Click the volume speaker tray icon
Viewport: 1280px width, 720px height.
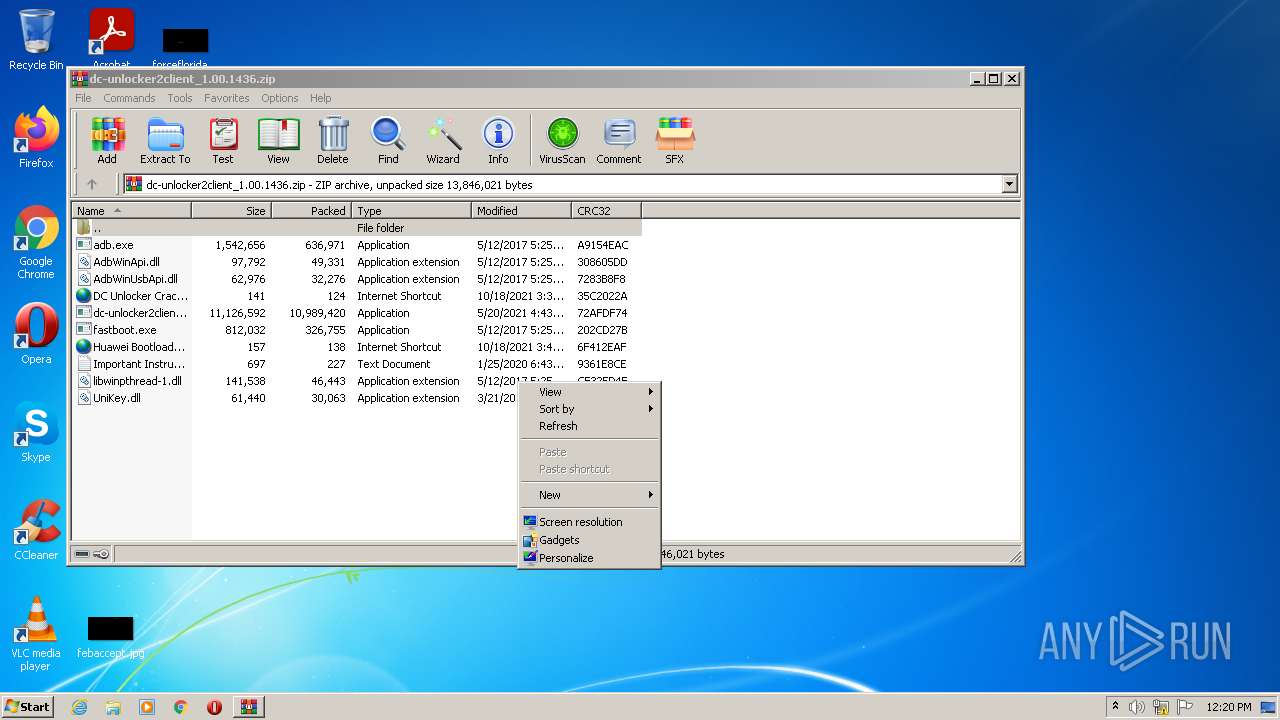point(1137,707)
